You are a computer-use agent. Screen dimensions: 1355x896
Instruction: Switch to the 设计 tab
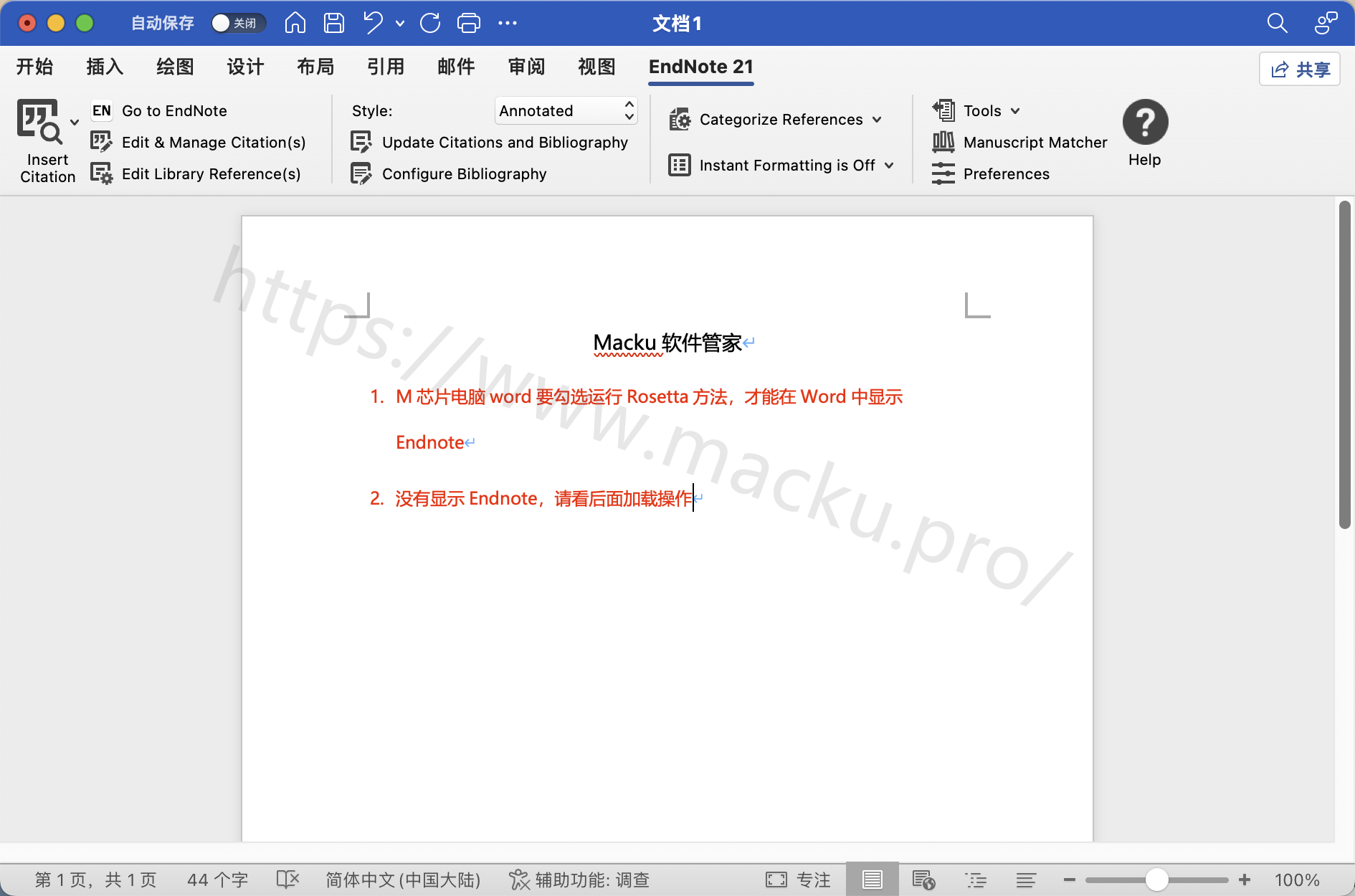pos(245,67)
